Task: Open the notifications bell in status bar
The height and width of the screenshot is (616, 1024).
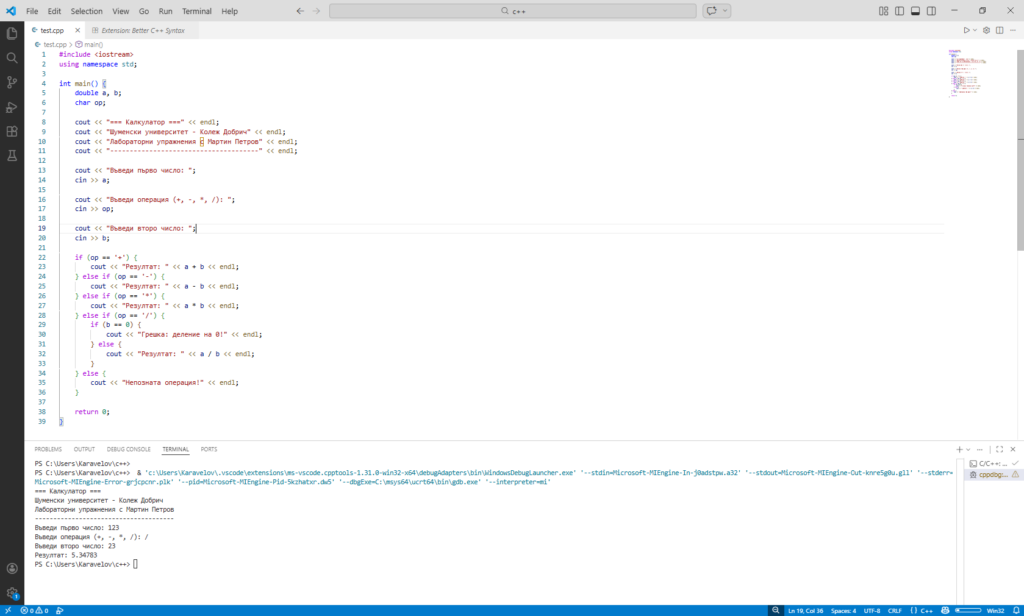Action: click(1014, 610)
